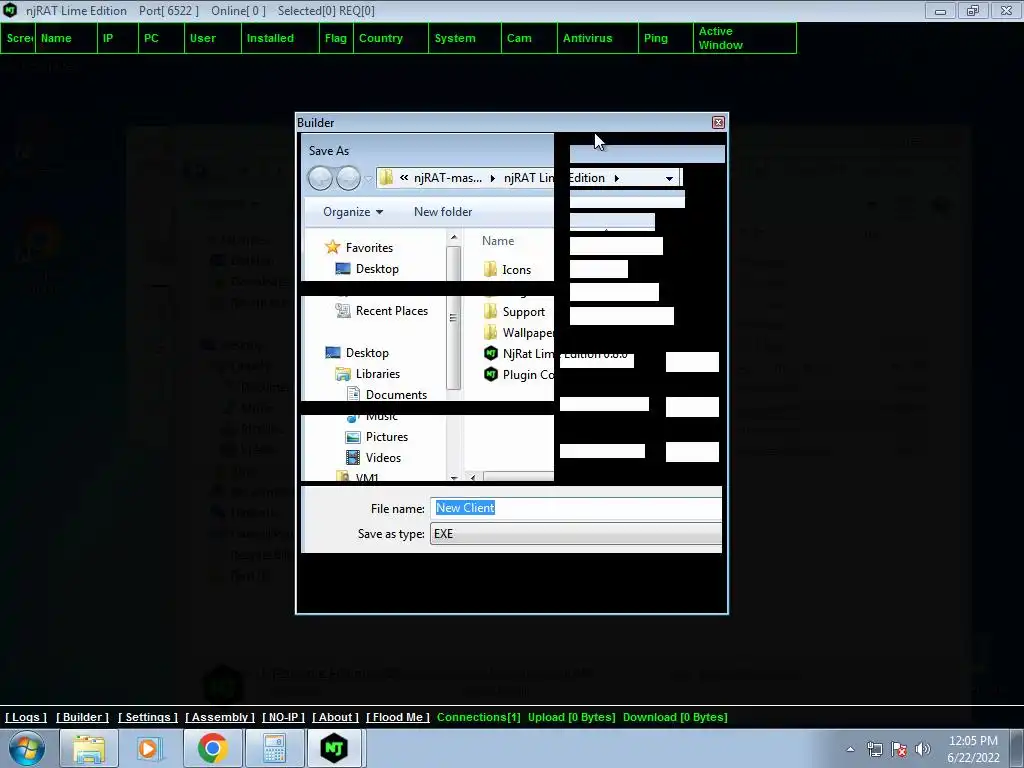This screenshot has width=1024, height=768.
Task: Click the network tray icon
Action: (874, 749)
